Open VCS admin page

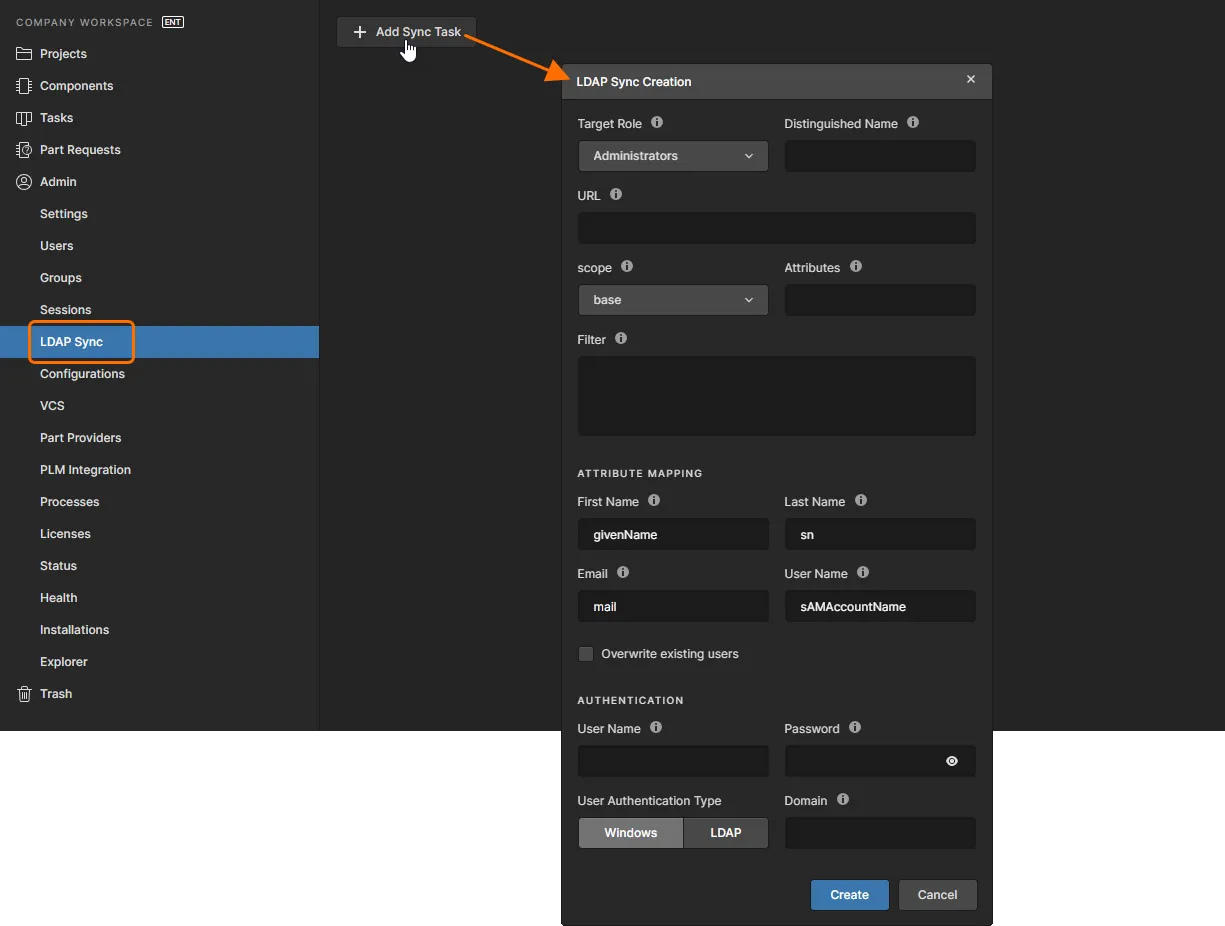pos(52,406)
